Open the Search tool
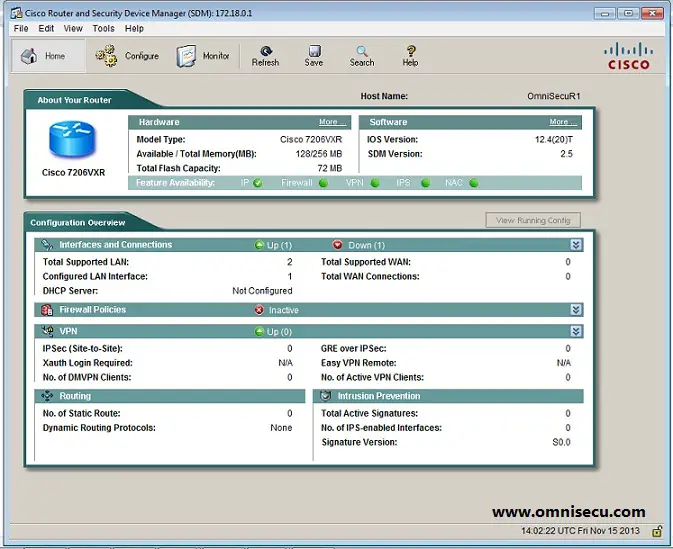 click(362, 56)
